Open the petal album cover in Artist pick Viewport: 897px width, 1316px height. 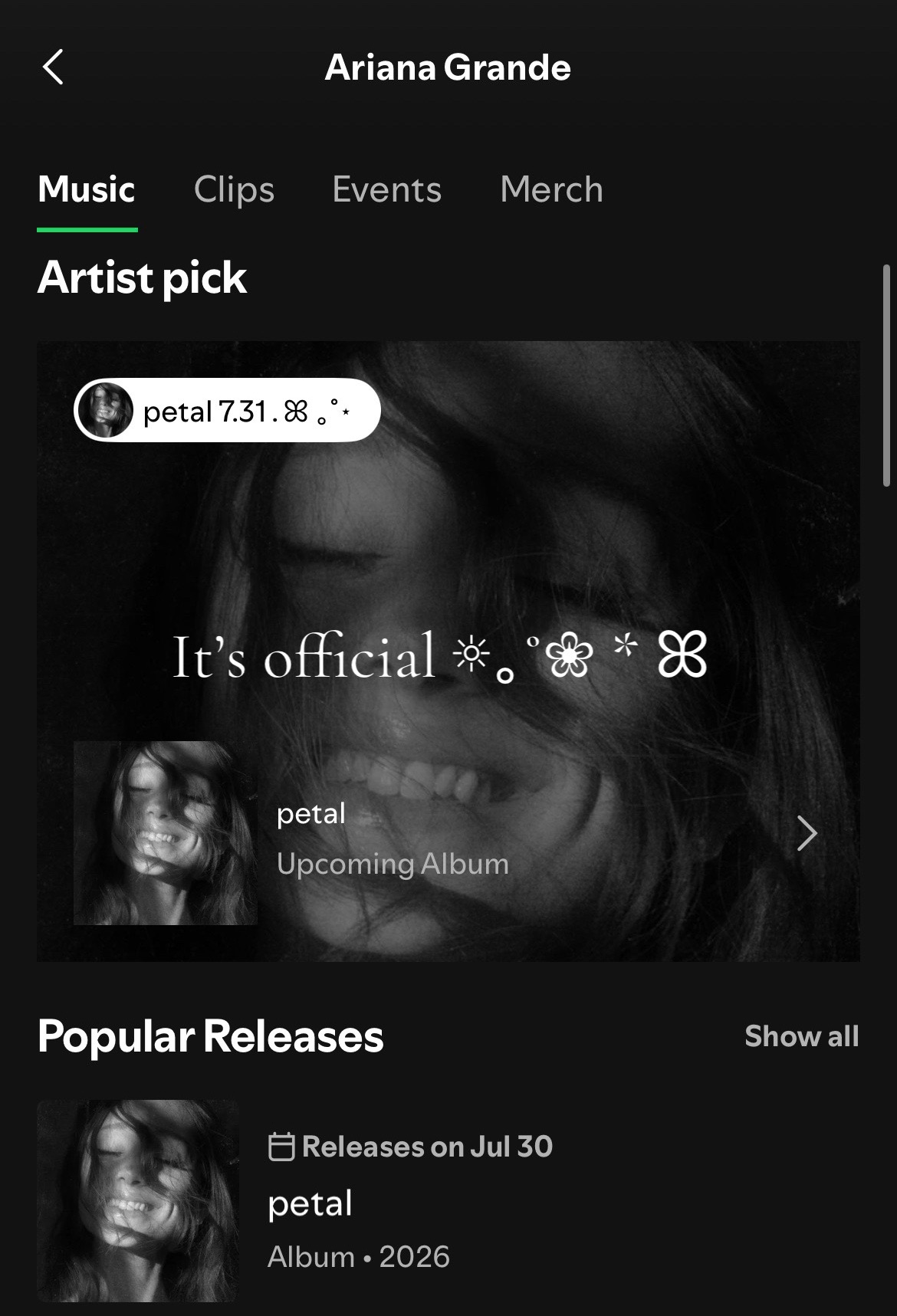[165, 832]
